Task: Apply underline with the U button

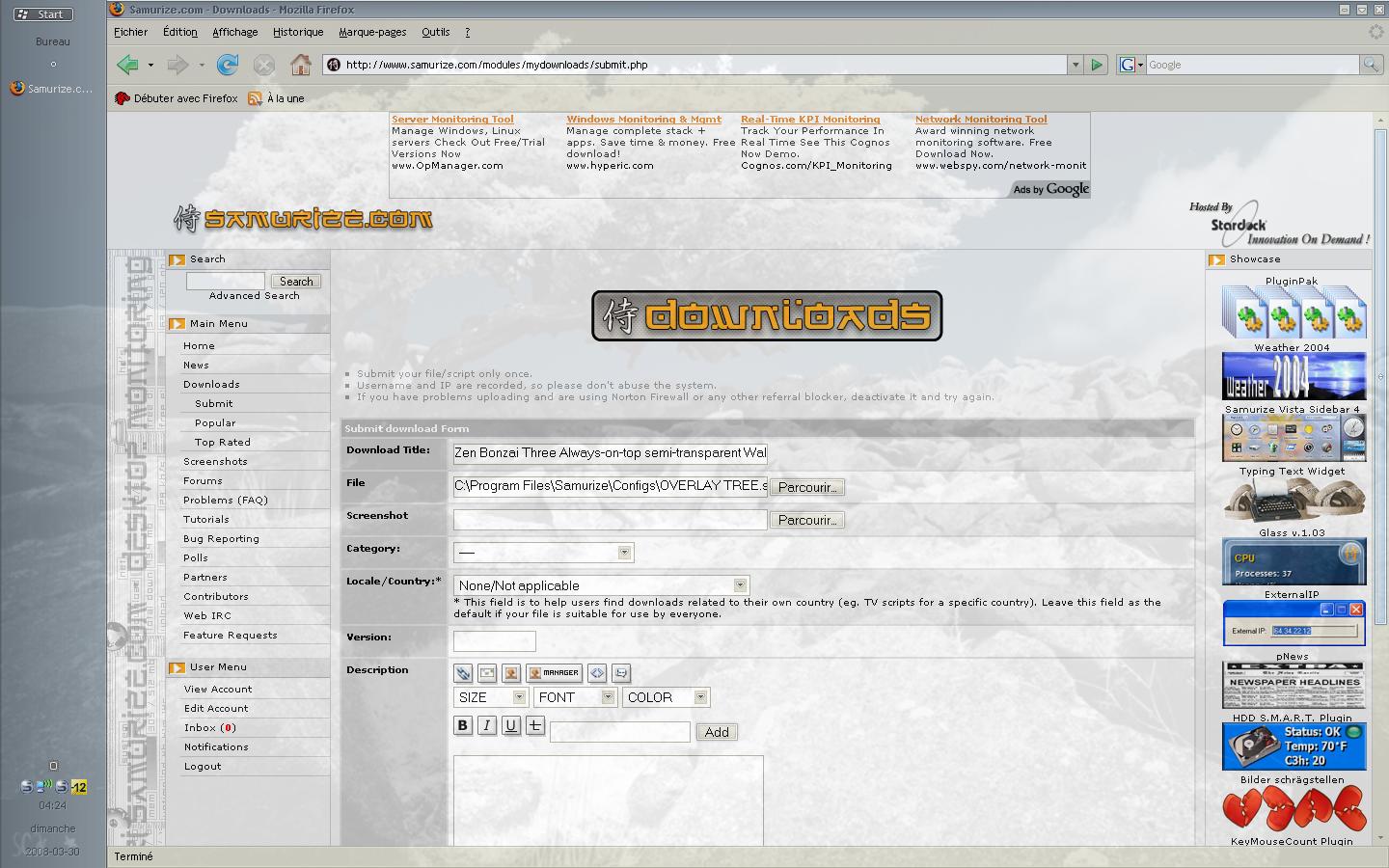Action: point(511,725)
